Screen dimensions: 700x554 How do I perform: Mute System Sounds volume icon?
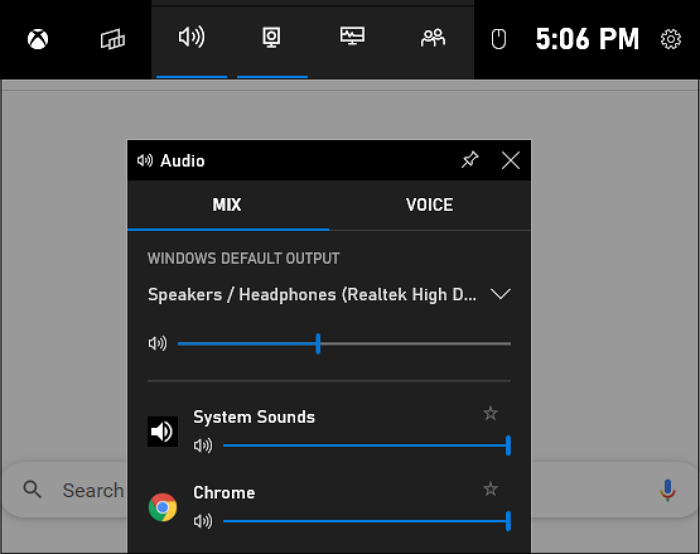point(203,445)
